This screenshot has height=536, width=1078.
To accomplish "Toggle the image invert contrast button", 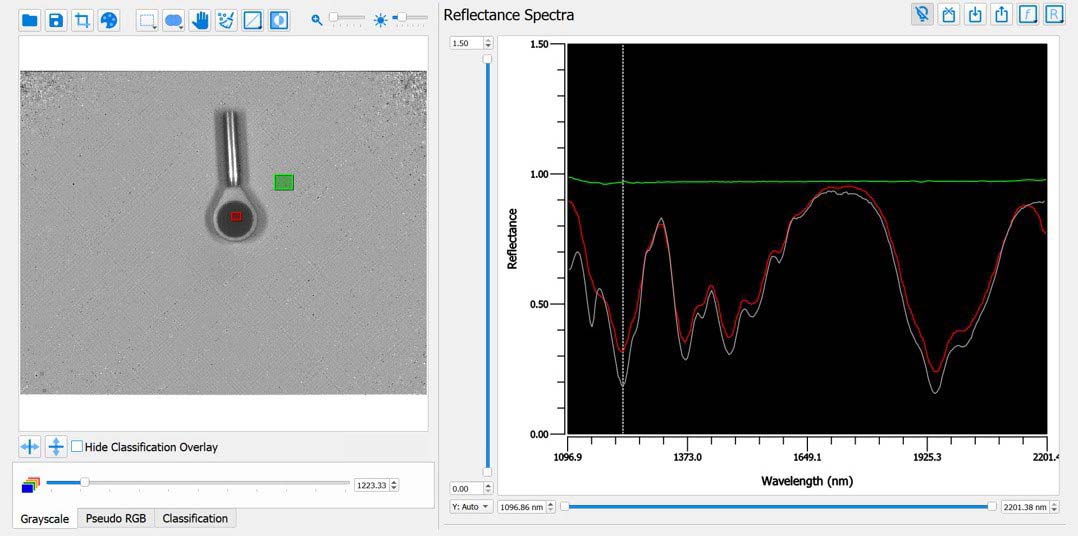I will [x=279, y=20].
